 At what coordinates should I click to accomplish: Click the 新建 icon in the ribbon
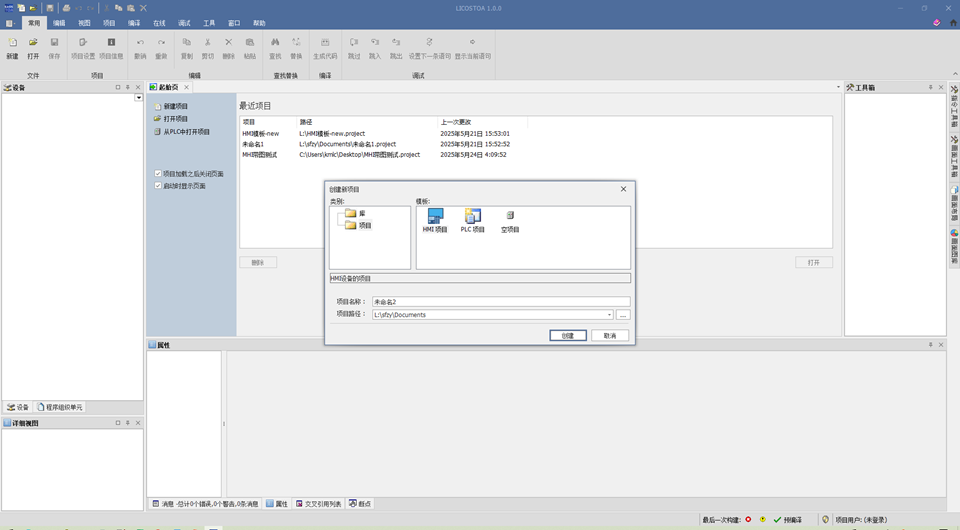point(12,42)
